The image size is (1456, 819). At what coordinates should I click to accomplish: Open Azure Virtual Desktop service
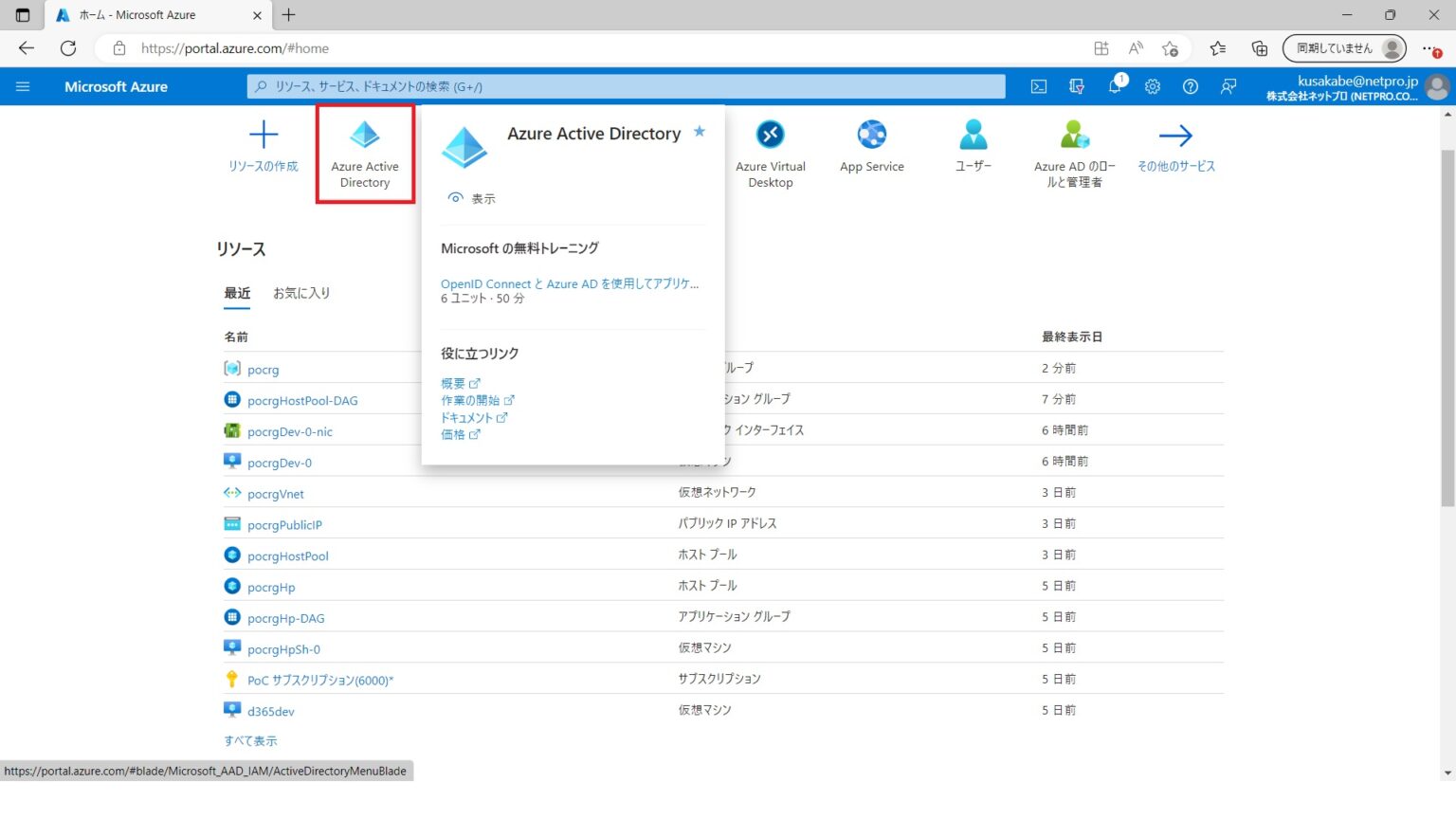[770, 152]
